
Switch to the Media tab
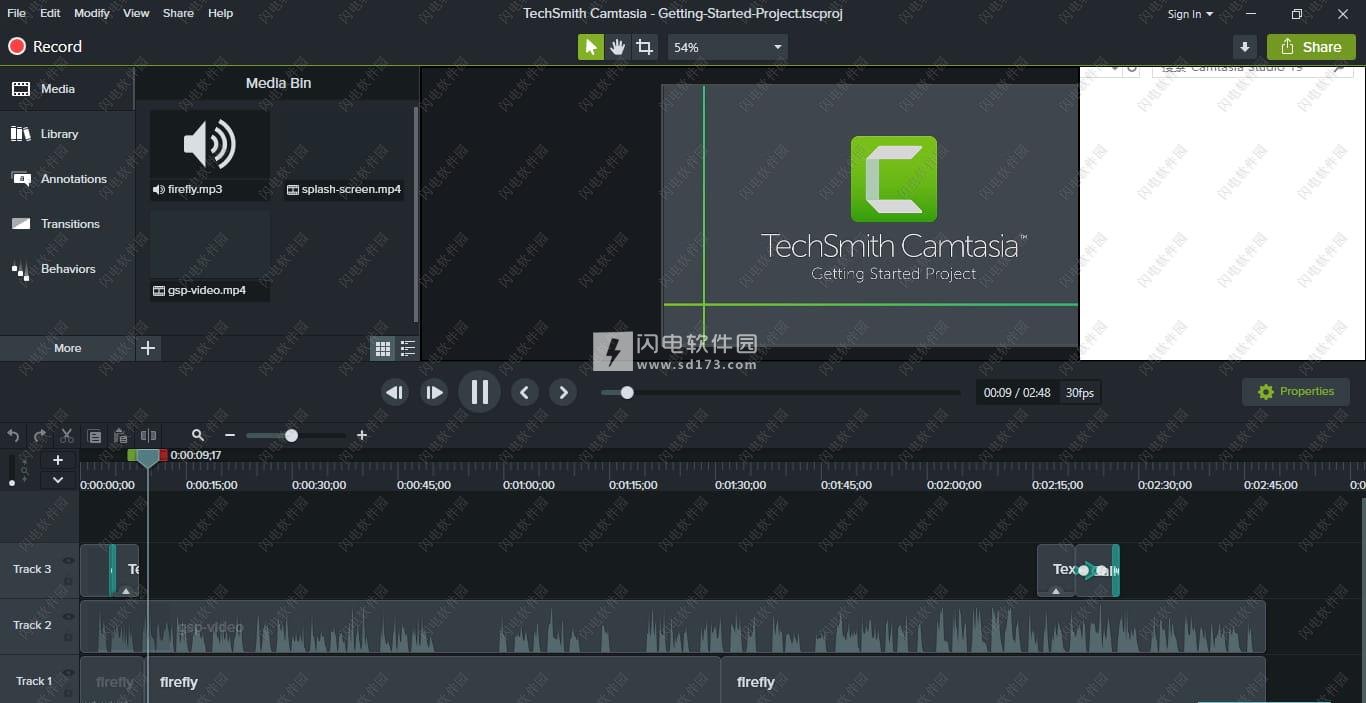point(67,89)
